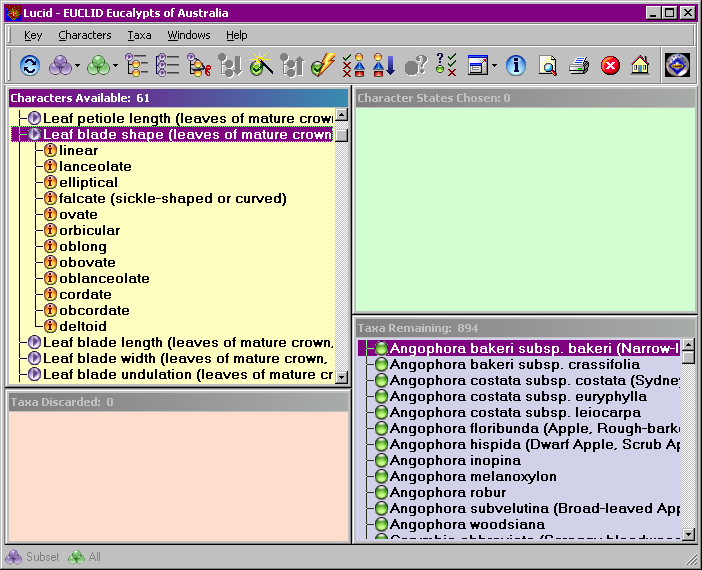The height and width of the screenshot is (570, 702).
Task: Open the window layout dropdown arrow
Action: 494,66
